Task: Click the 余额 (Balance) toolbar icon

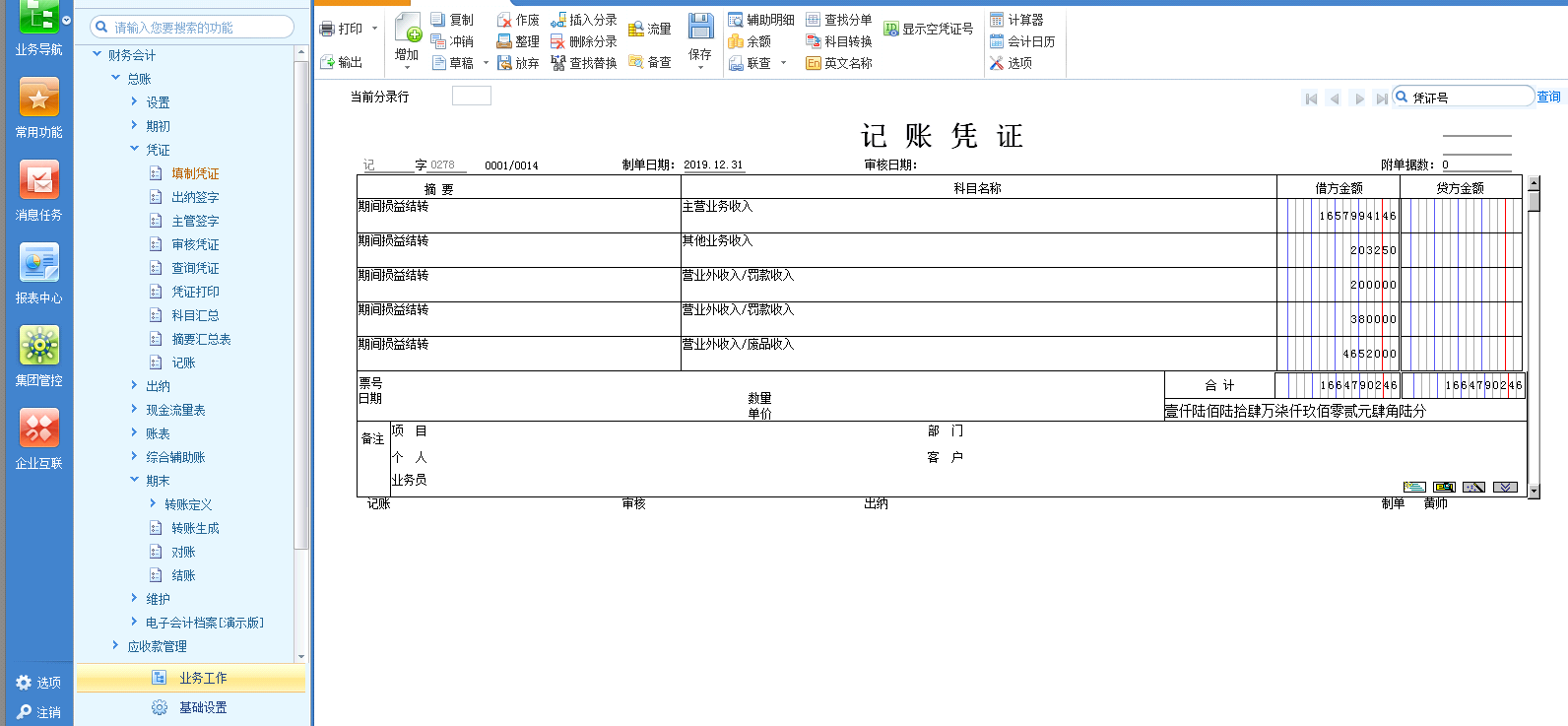Action: tap(736, 41)
